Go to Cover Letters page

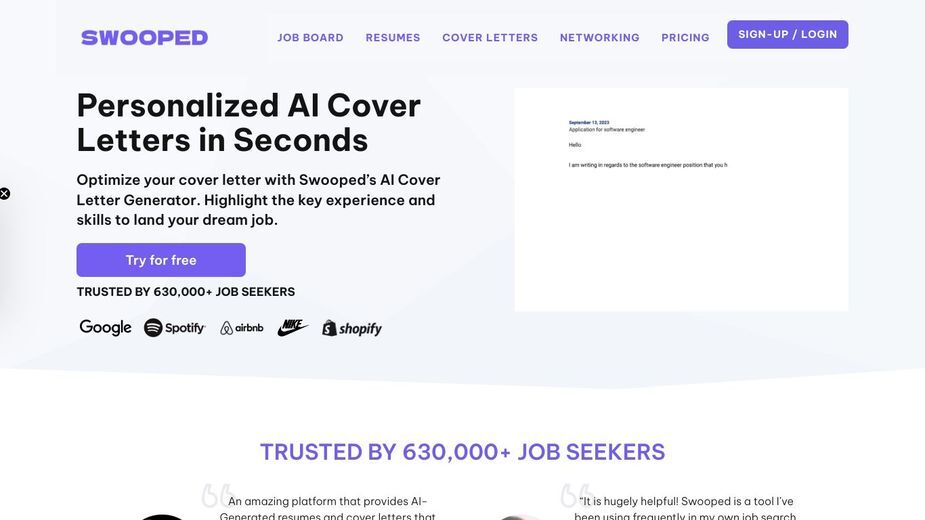(x=490, y=38)
